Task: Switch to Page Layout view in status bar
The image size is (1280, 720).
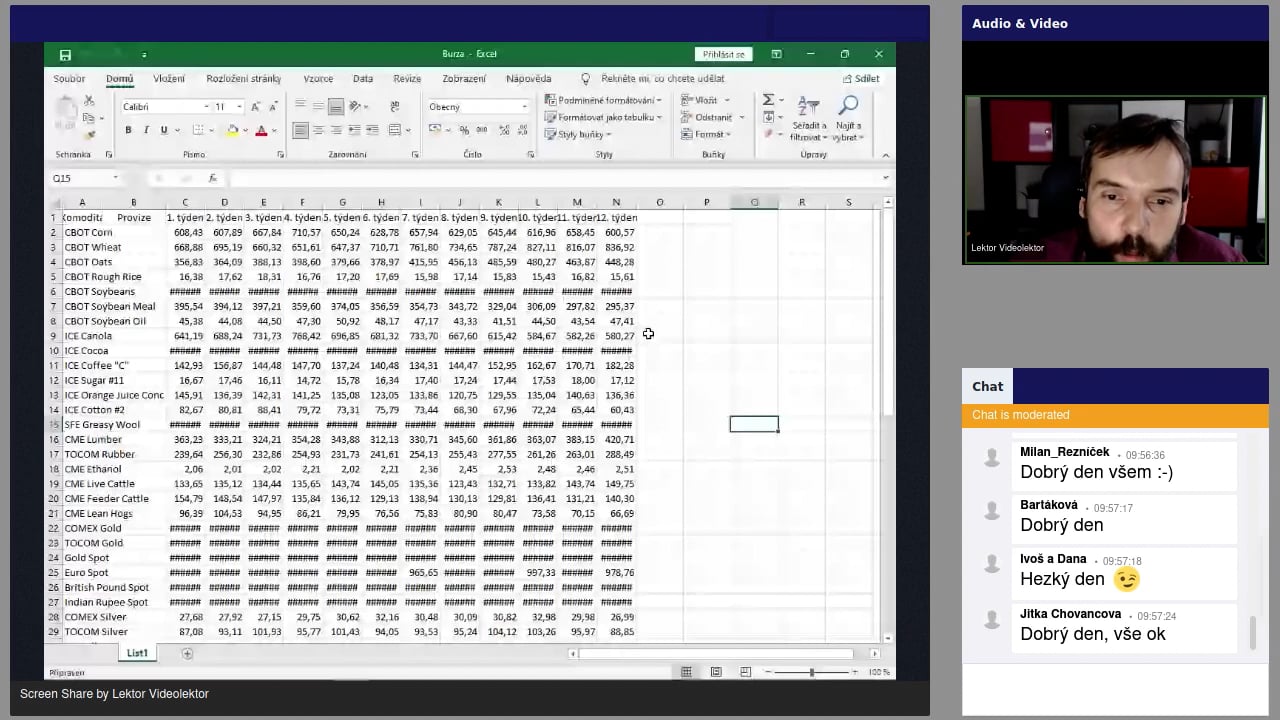Action: 716,672
